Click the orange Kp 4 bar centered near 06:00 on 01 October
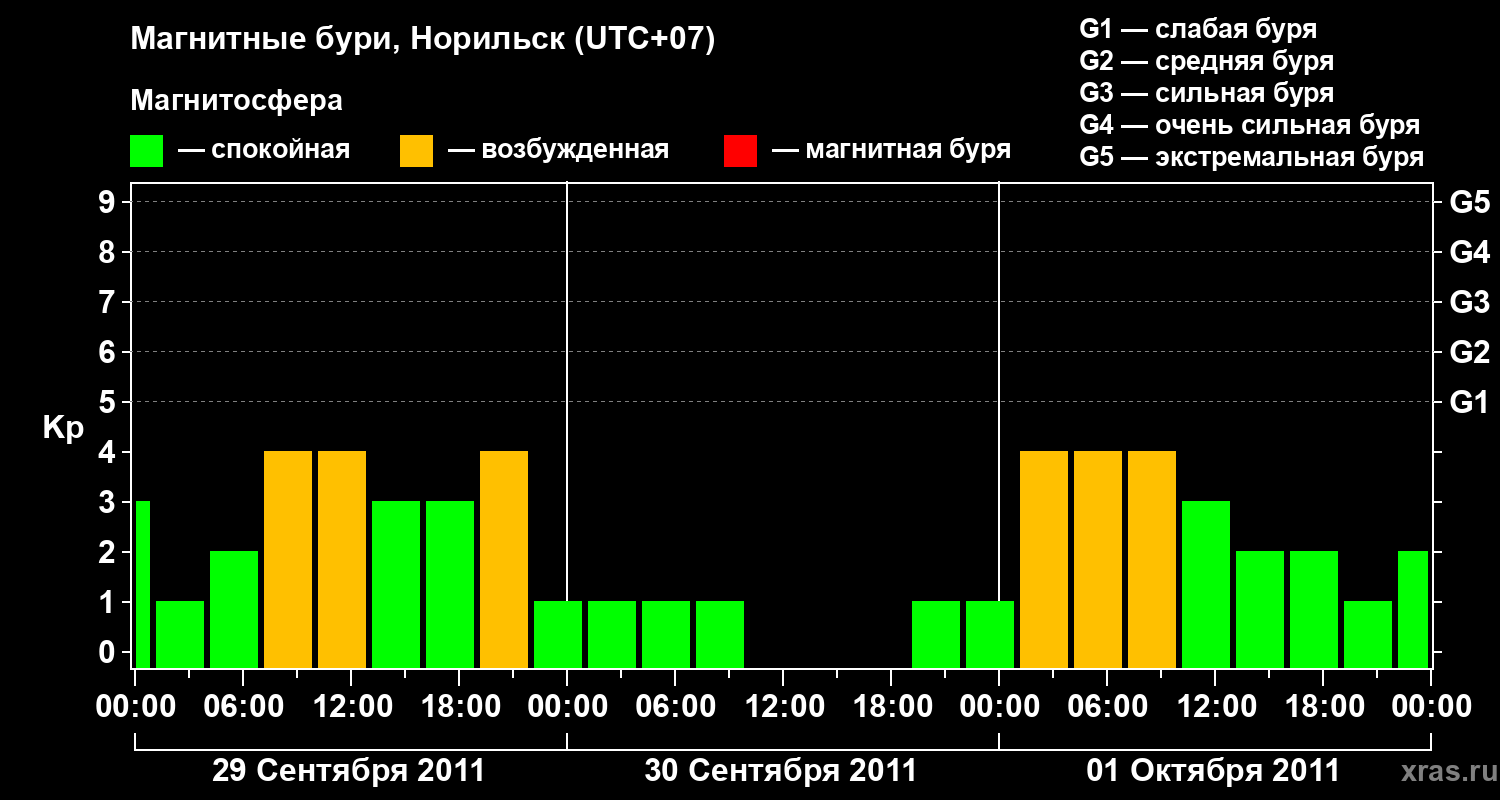The height and width of the screenshot is (800, 1500). [x=1098, y=559]
